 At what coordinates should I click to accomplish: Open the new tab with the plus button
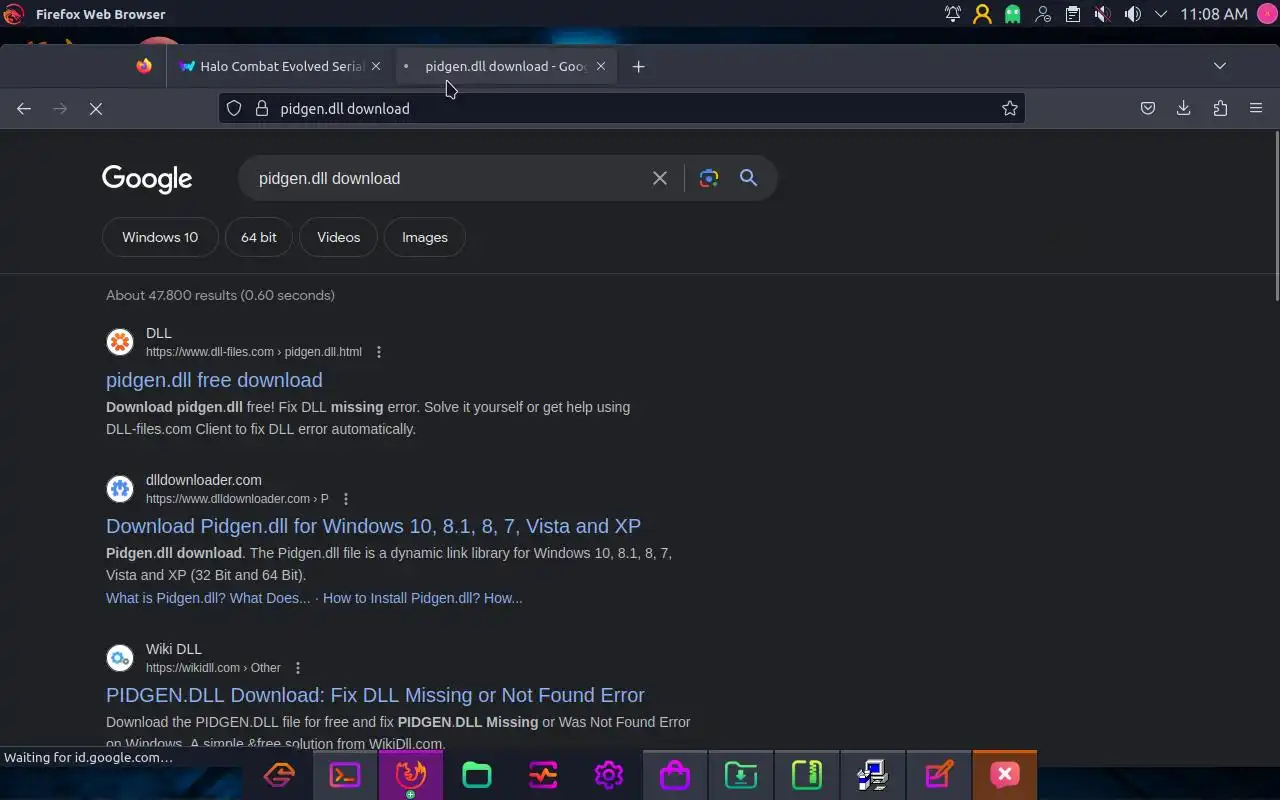click(638, 66)
